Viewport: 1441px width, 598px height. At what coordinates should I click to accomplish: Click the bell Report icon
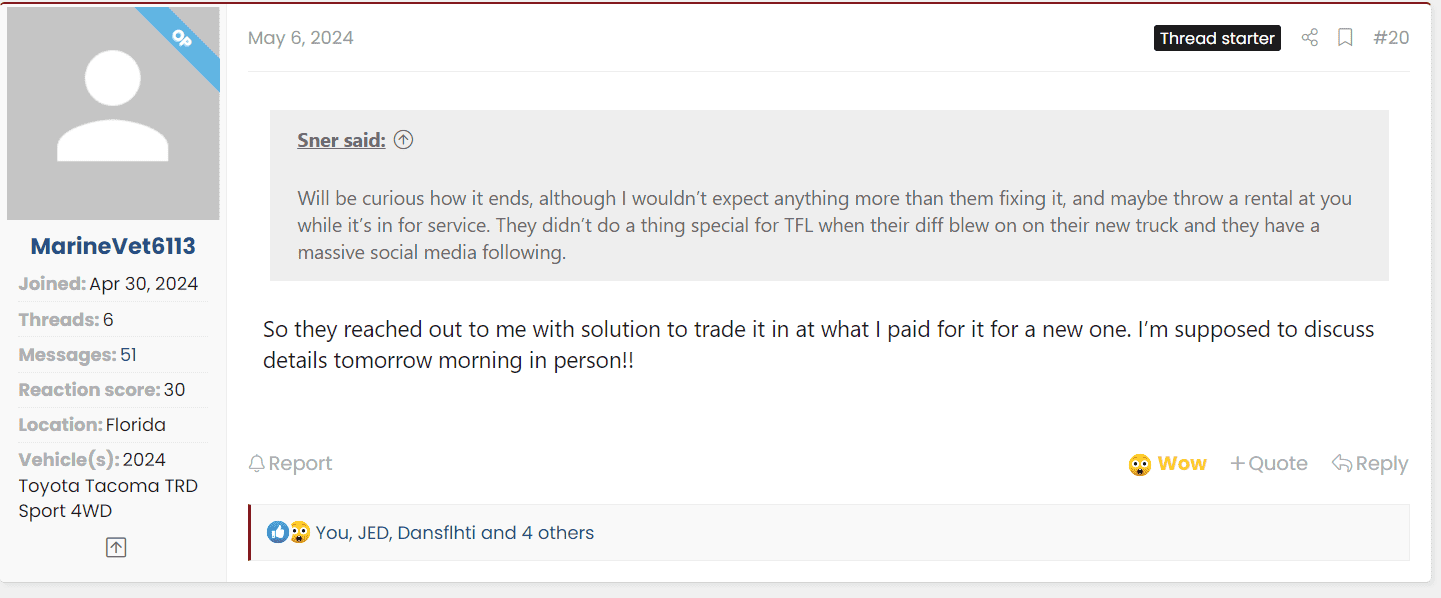point(257,464)
